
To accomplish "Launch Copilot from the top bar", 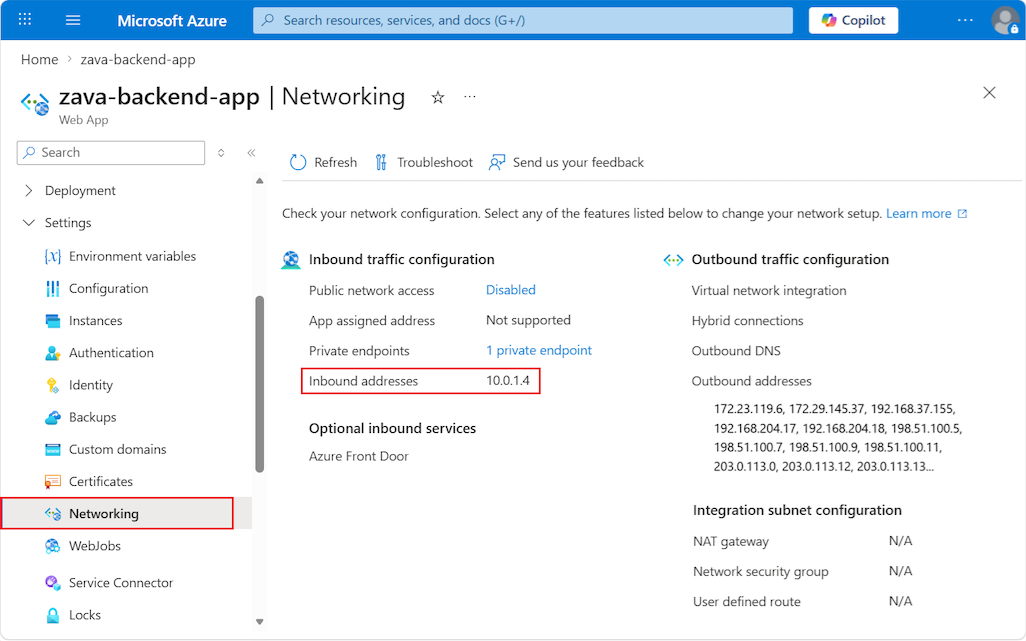I will pyautogui.click(x=852, y=20).
